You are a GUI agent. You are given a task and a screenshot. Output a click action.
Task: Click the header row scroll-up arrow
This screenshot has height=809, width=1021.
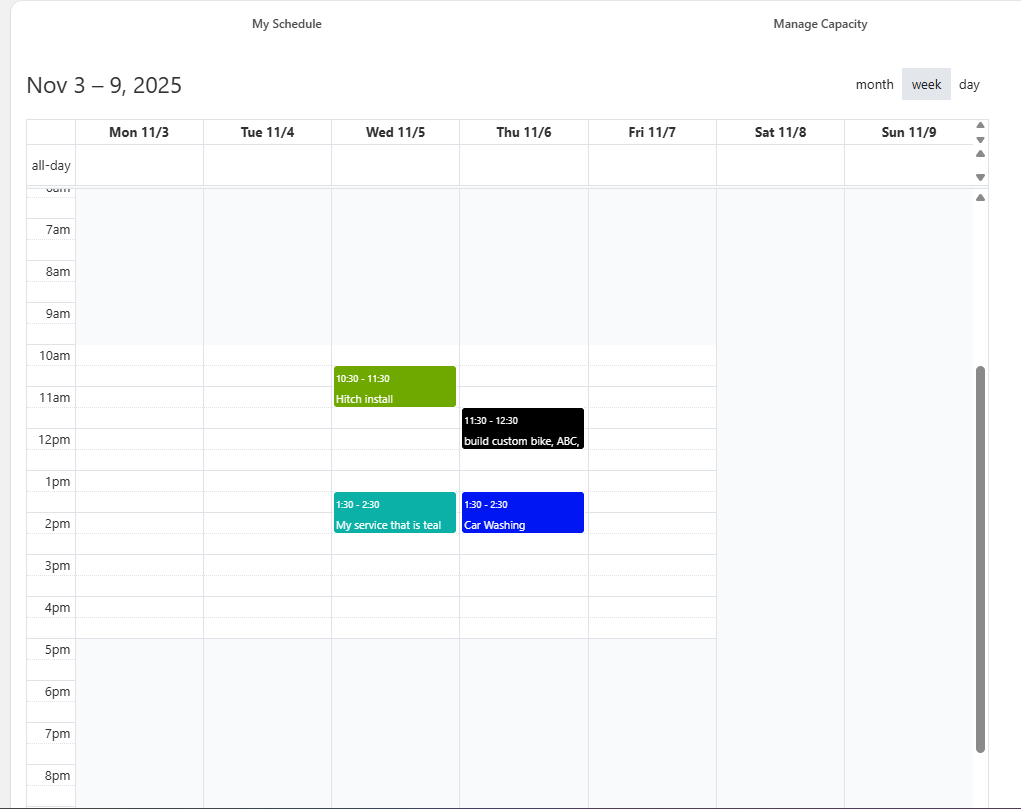980,126
